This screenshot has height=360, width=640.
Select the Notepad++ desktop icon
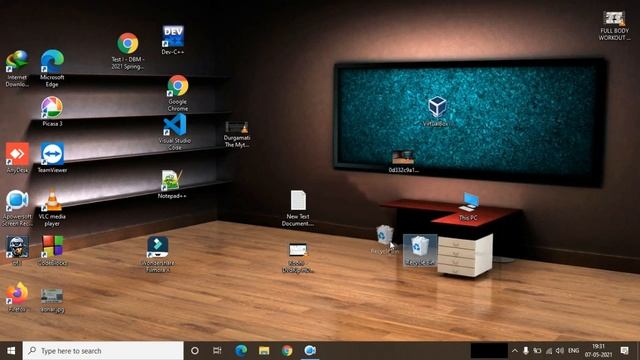[x=172, y=184]
